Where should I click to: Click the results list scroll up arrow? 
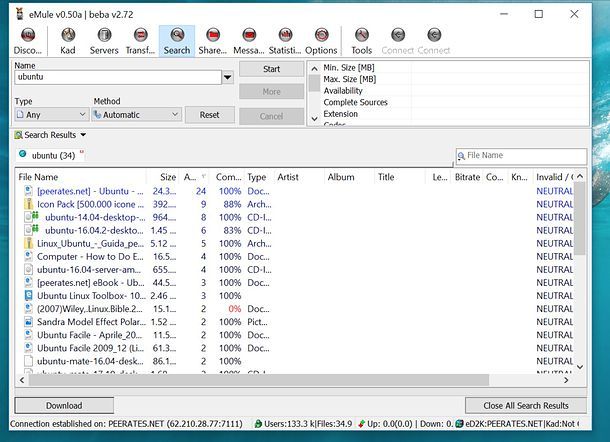(580, 177)
